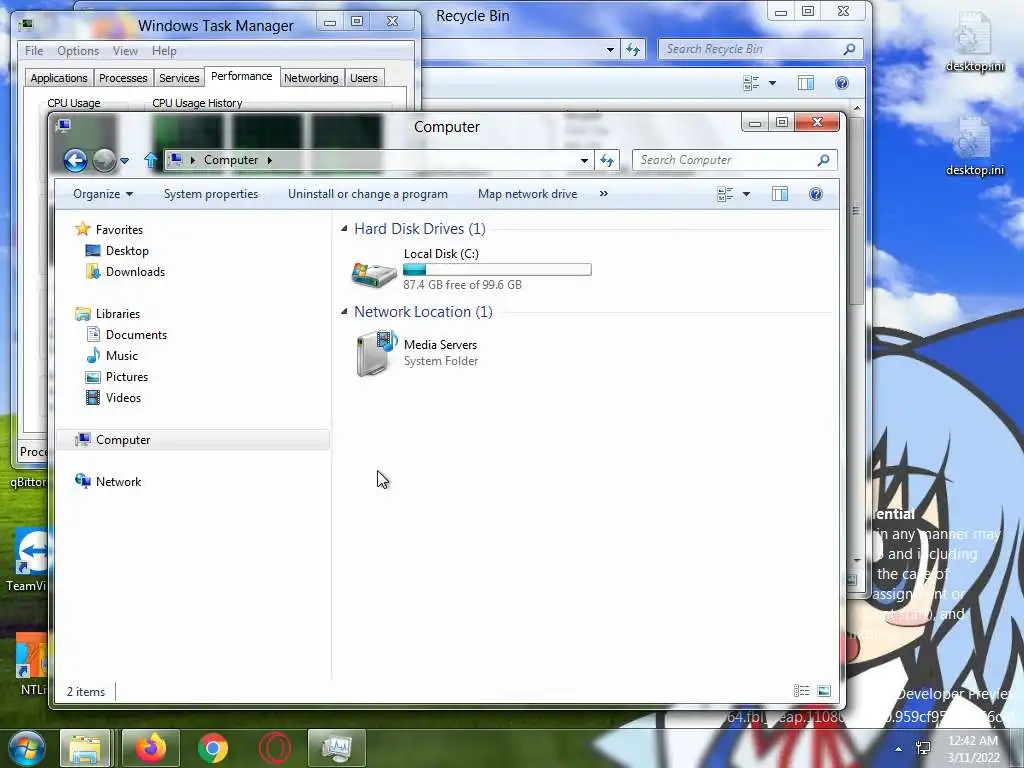Open the Videos library
The image size is (1024, 768).
coord(113,398)
